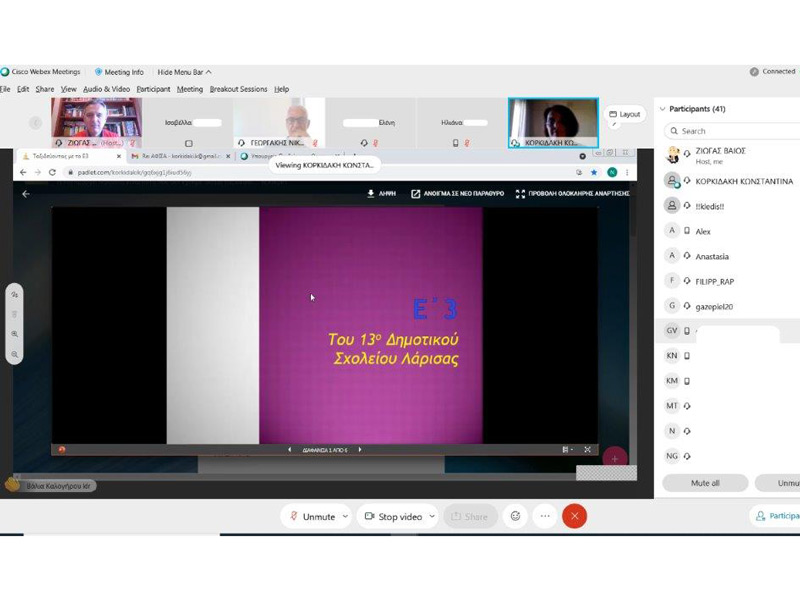Toggle Unmute microphone button

[x=312, y=516]
